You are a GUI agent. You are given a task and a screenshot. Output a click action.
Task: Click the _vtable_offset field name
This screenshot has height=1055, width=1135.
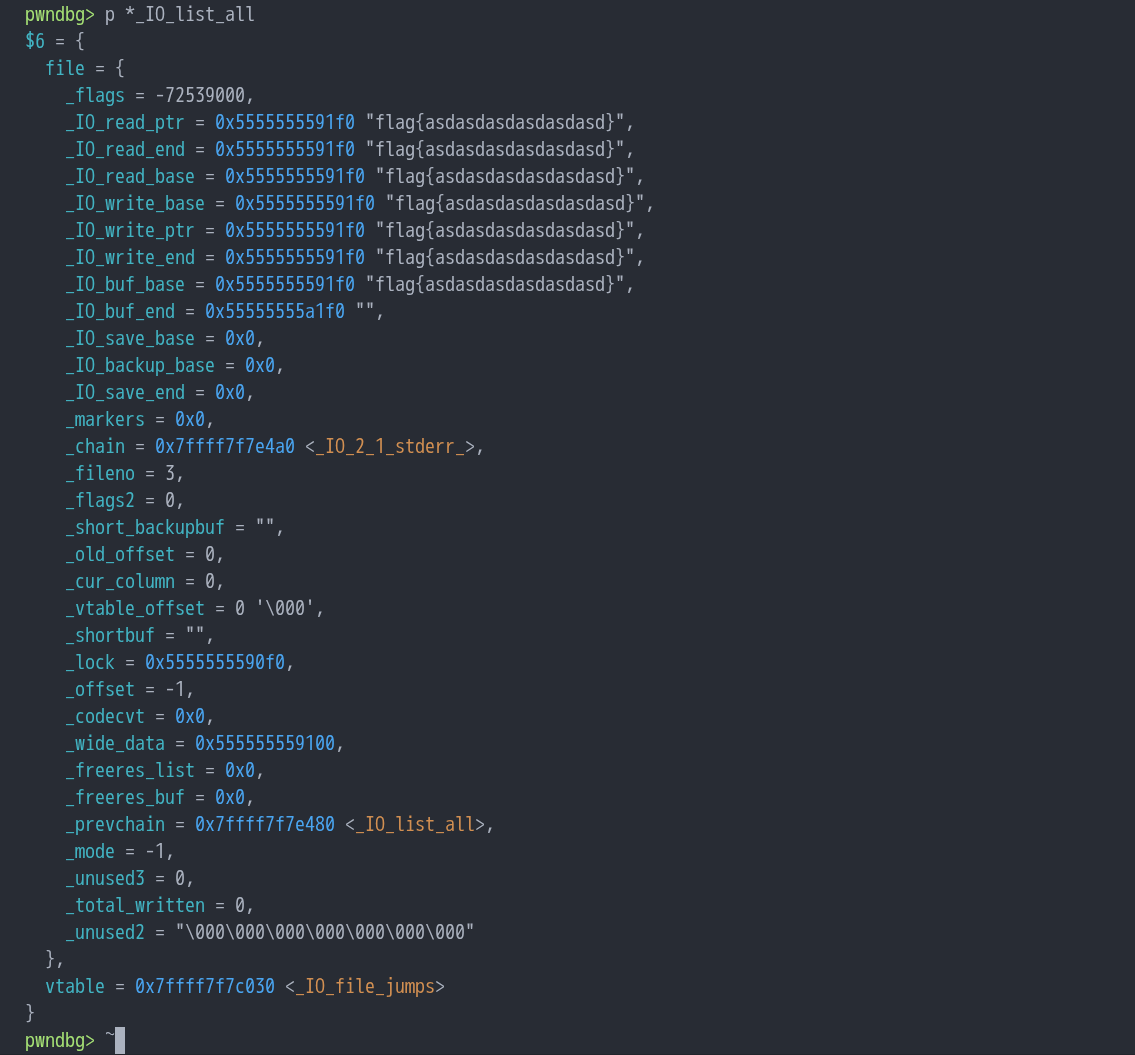(x=135, y=609)
